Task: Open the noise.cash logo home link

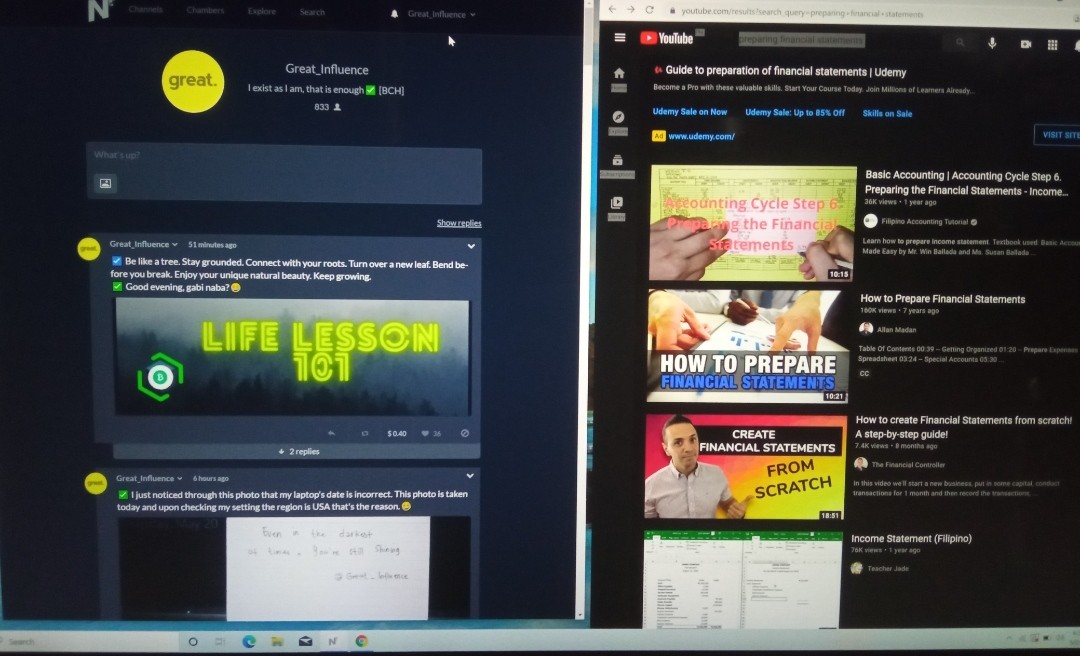Action: click(x=101, y=10)
